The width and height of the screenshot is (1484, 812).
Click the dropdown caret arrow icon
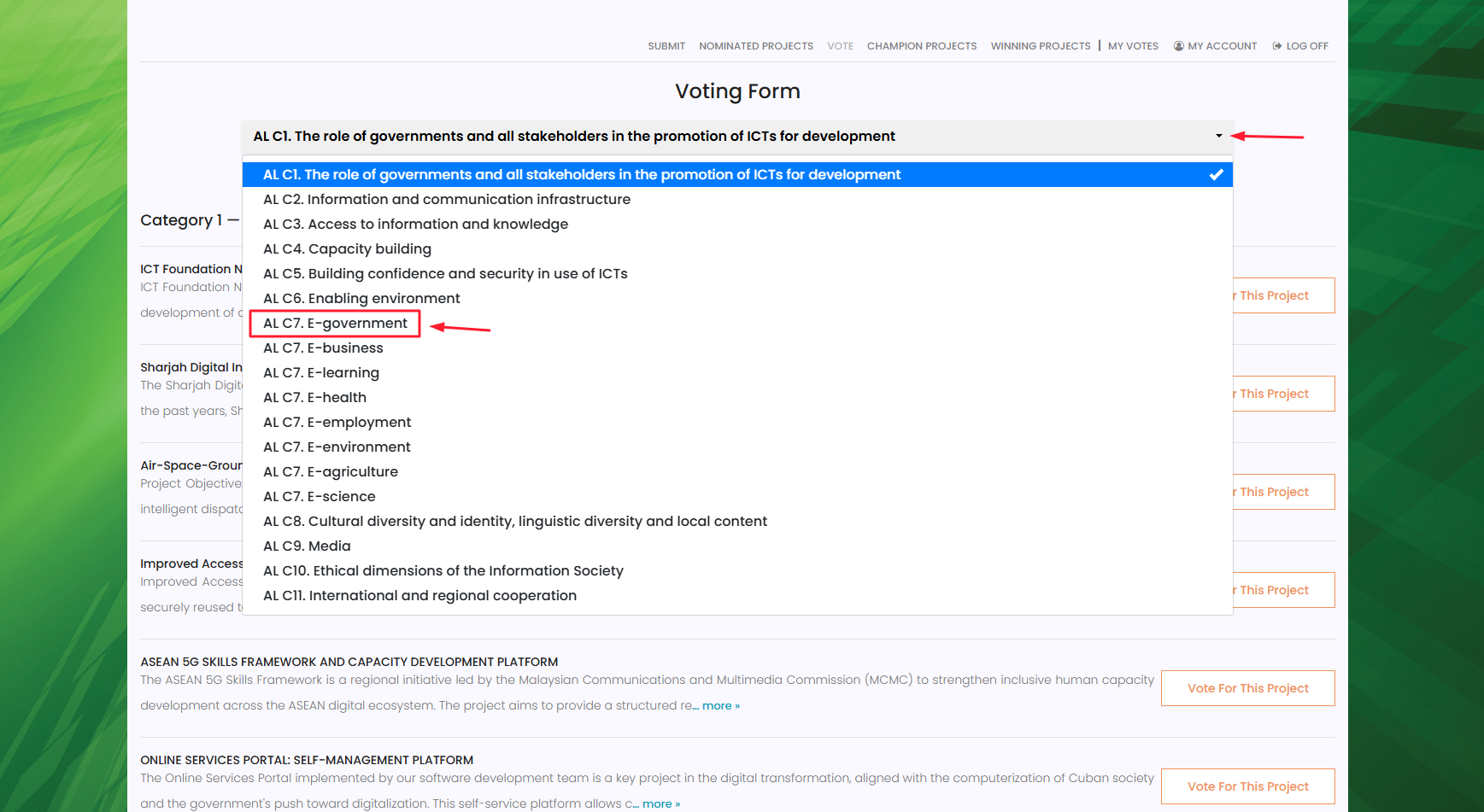click(1219, 137)
